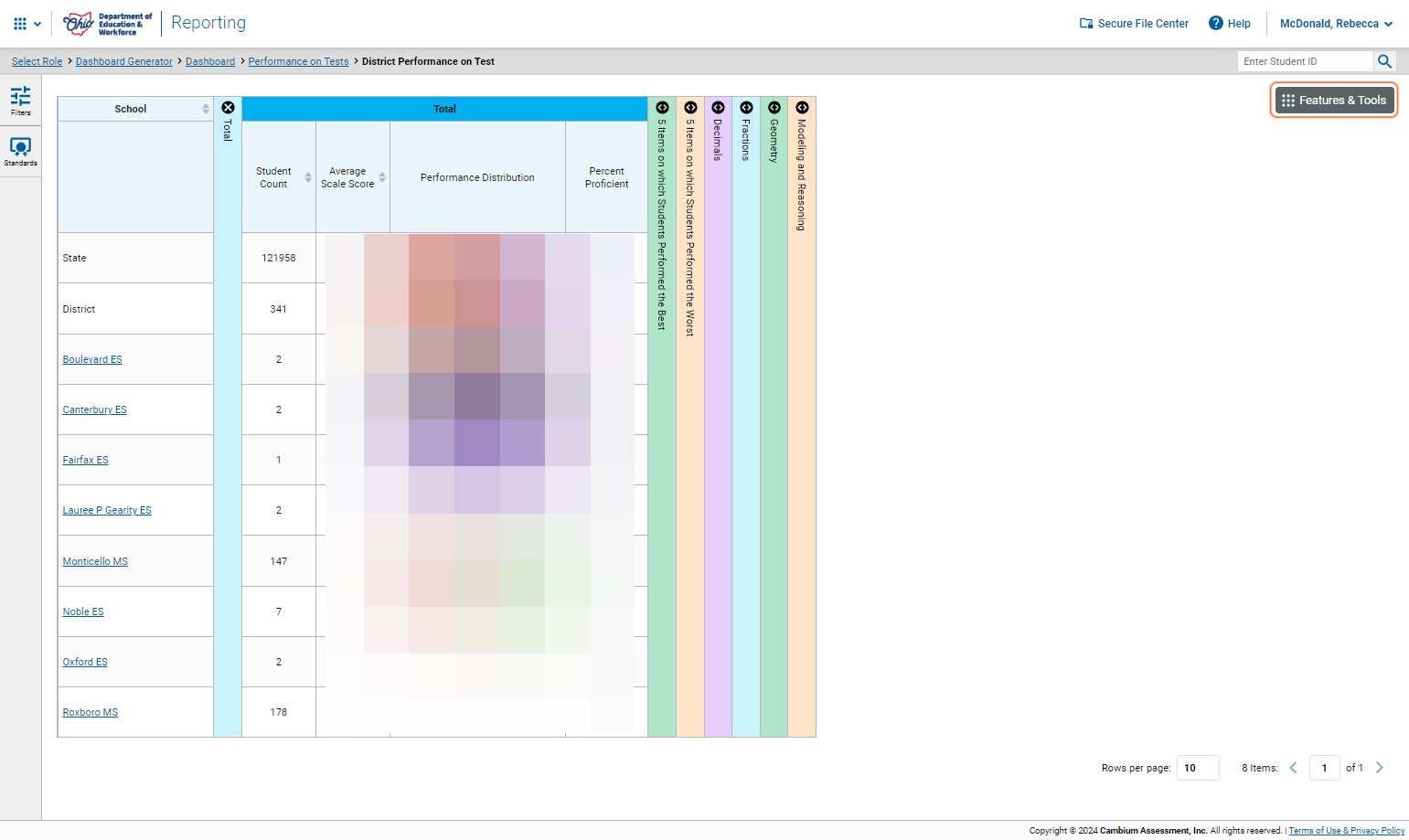Go to the Select Role breadcrumb
The height and width of the screenshot is (840, 1409).
37,61
